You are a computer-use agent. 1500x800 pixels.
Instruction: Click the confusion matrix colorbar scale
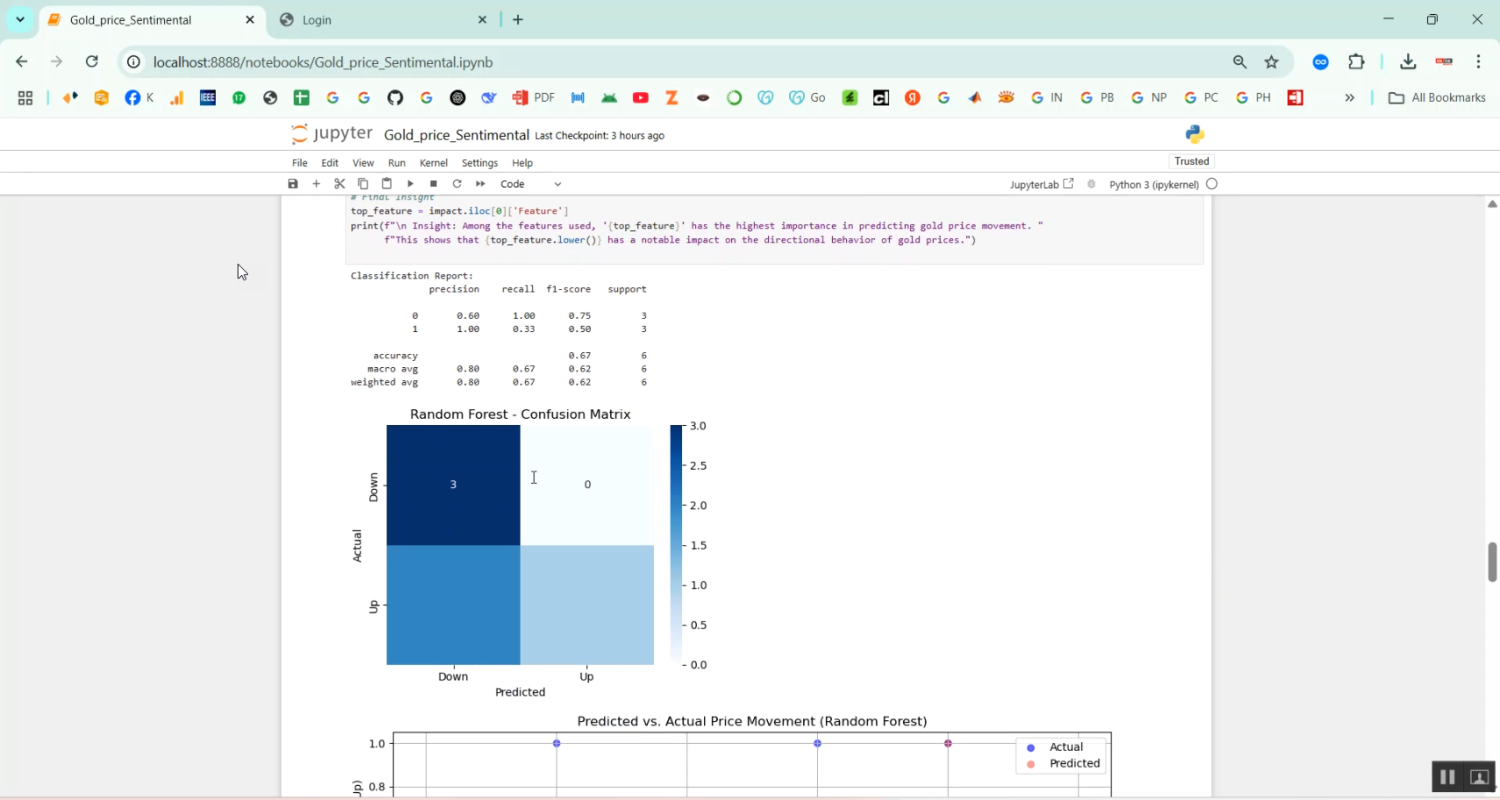pos(676,545)
